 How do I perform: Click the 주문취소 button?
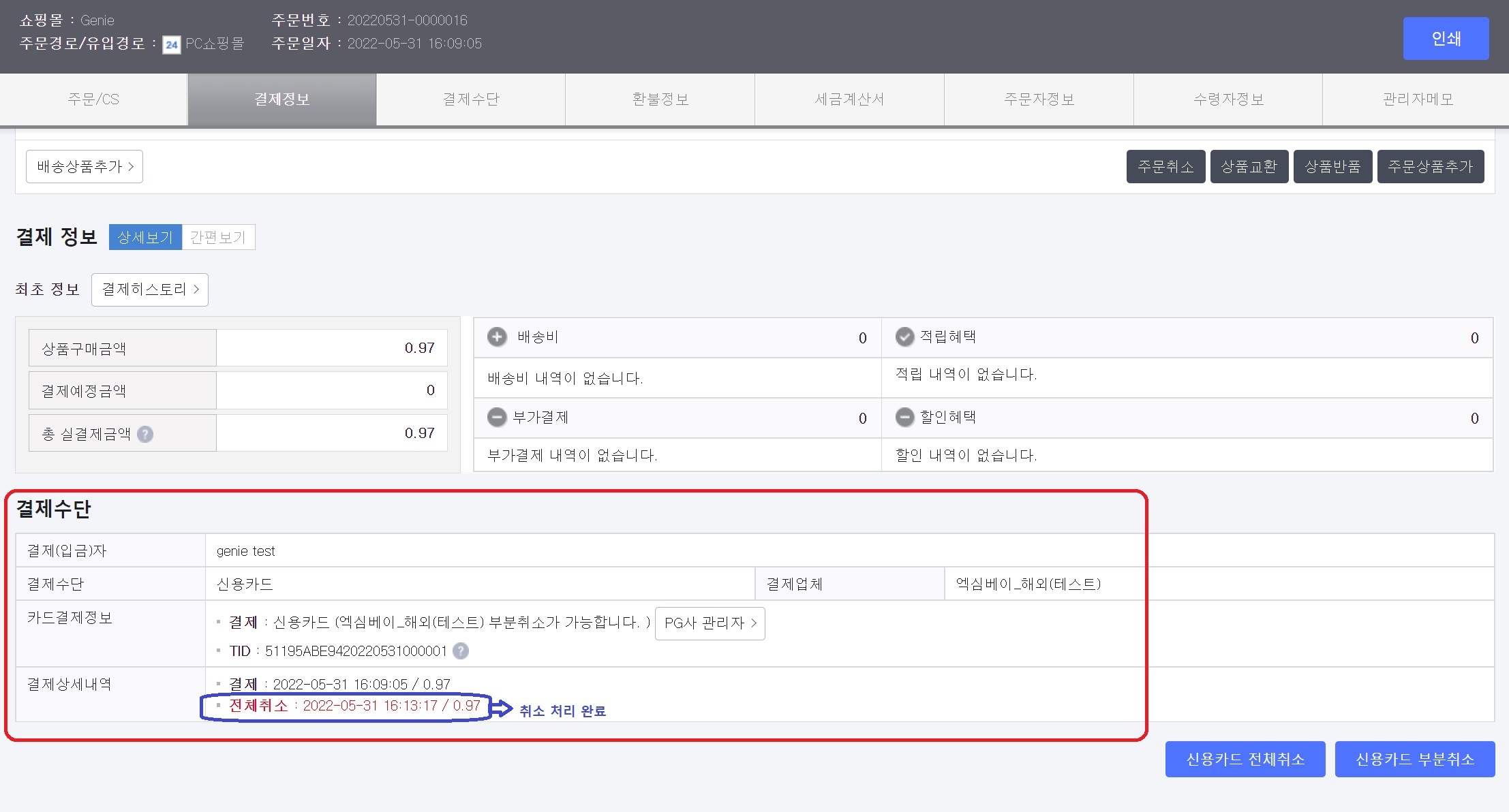1165,167
